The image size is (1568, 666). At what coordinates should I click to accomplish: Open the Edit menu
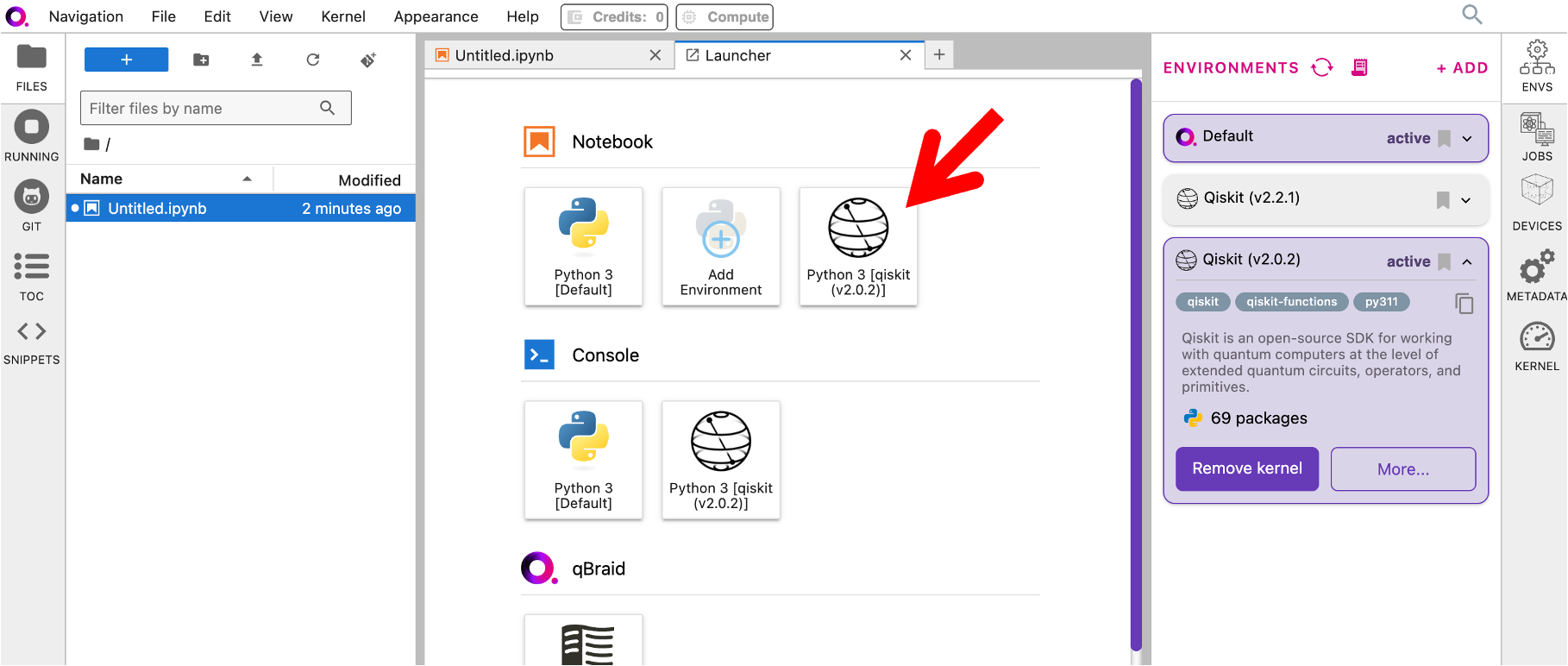217,16
